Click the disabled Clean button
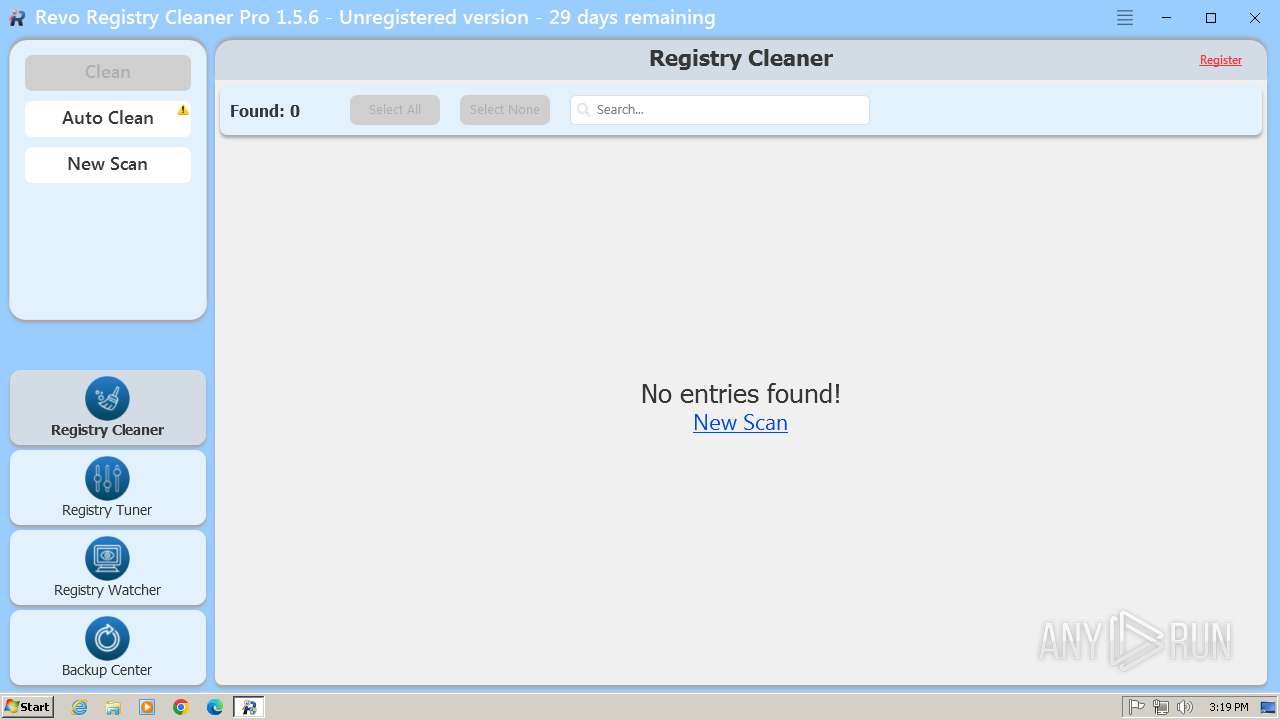 (108, 72)
